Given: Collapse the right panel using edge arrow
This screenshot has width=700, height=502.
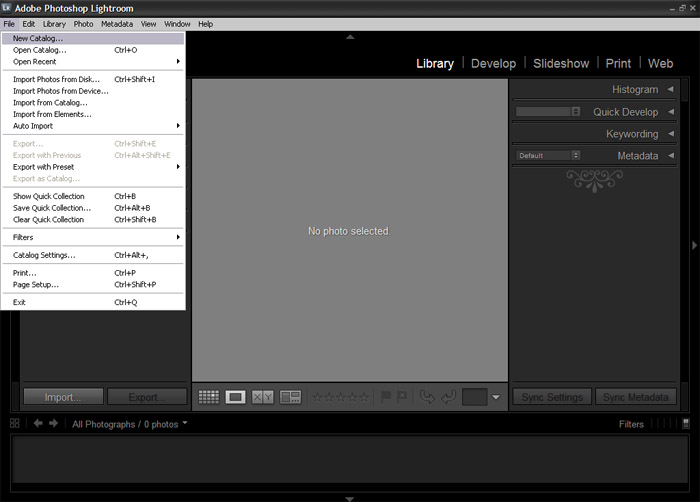Looking at the screenshot, I should click(x=694, y=245).
